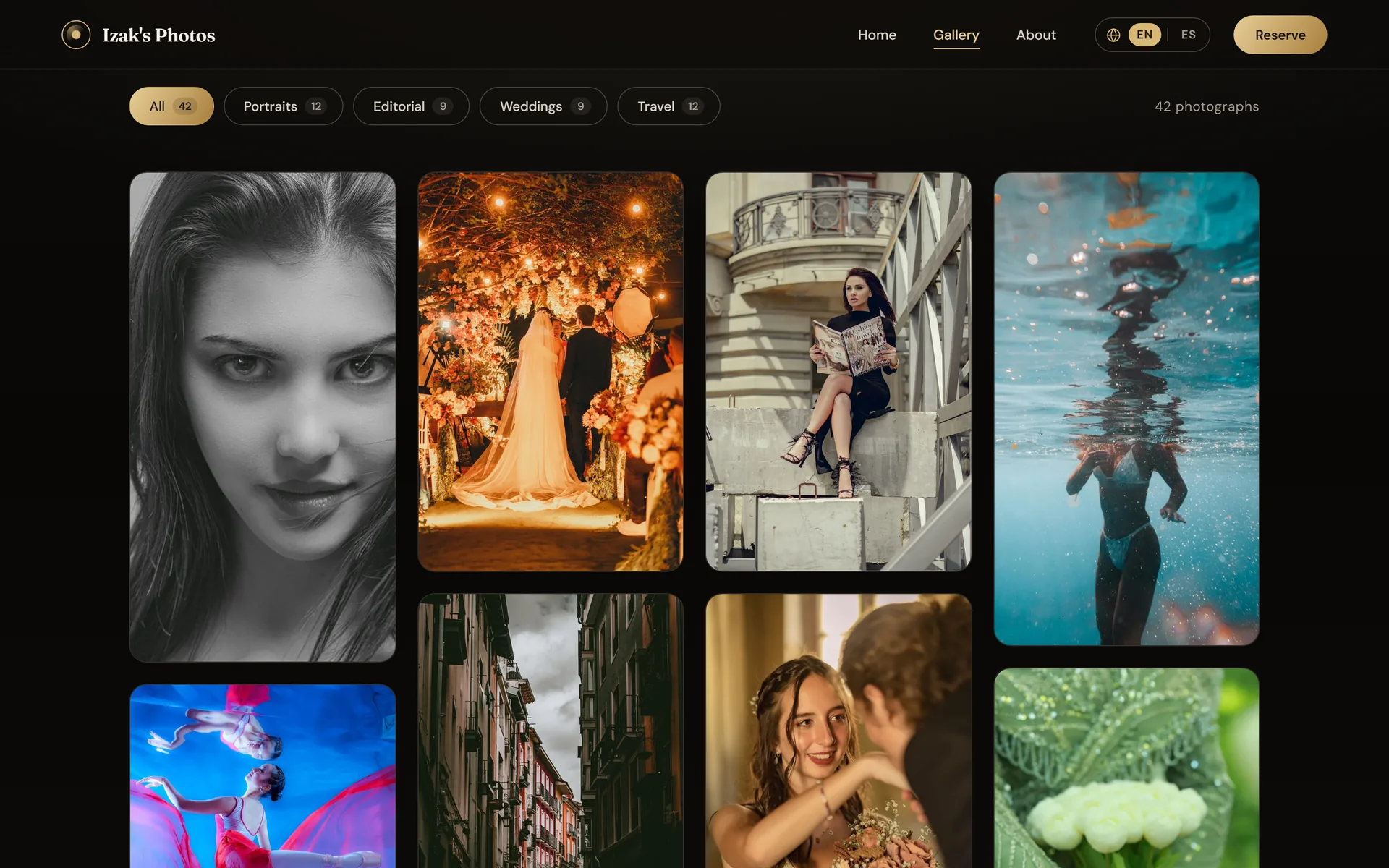Image resolution: width=1389 pixels, height=868 pixels.
Task: Show only Weddings photos
Action: coord(543,106)
